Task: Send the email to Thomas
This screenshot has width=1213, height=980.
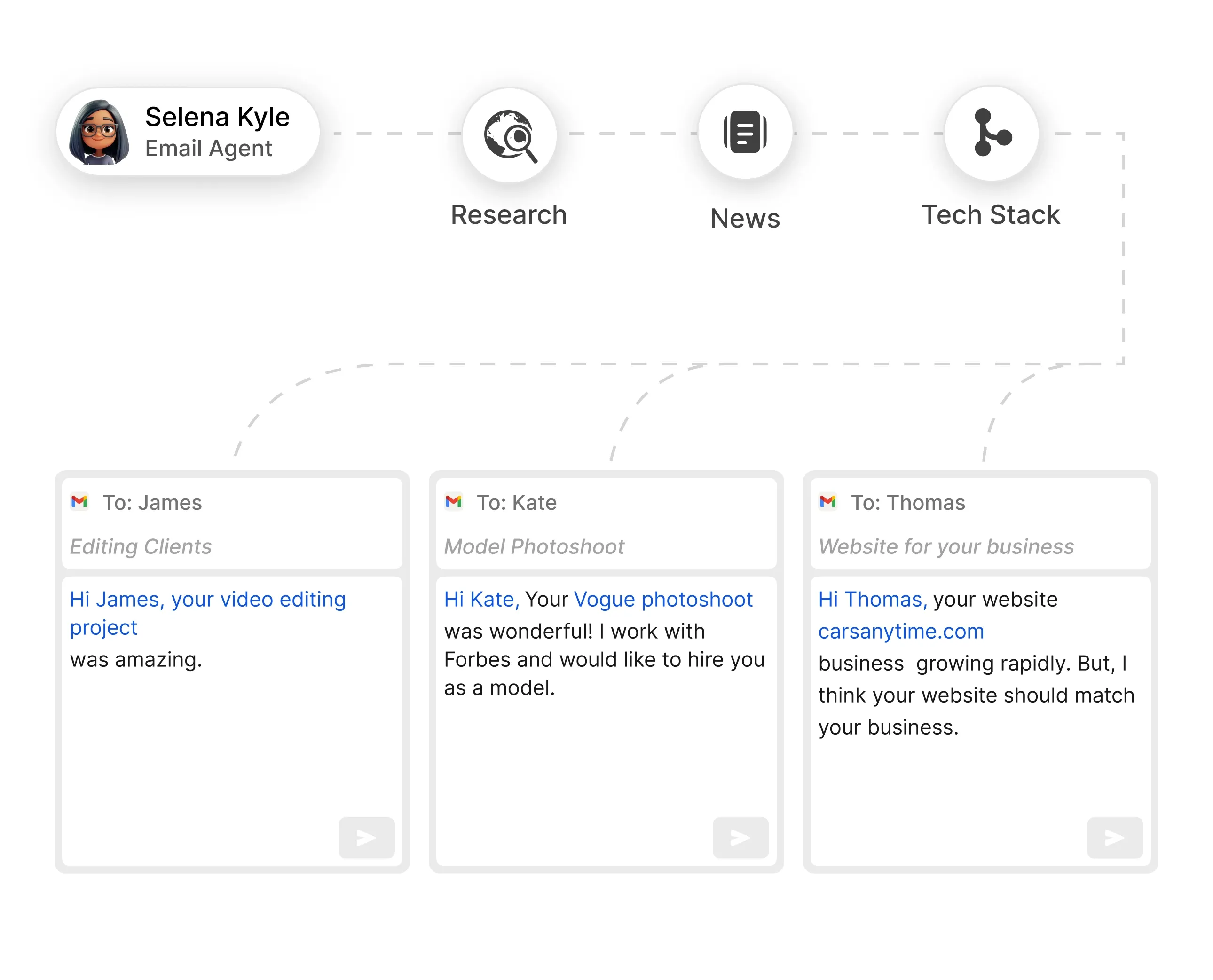Action: point(1115,837)
